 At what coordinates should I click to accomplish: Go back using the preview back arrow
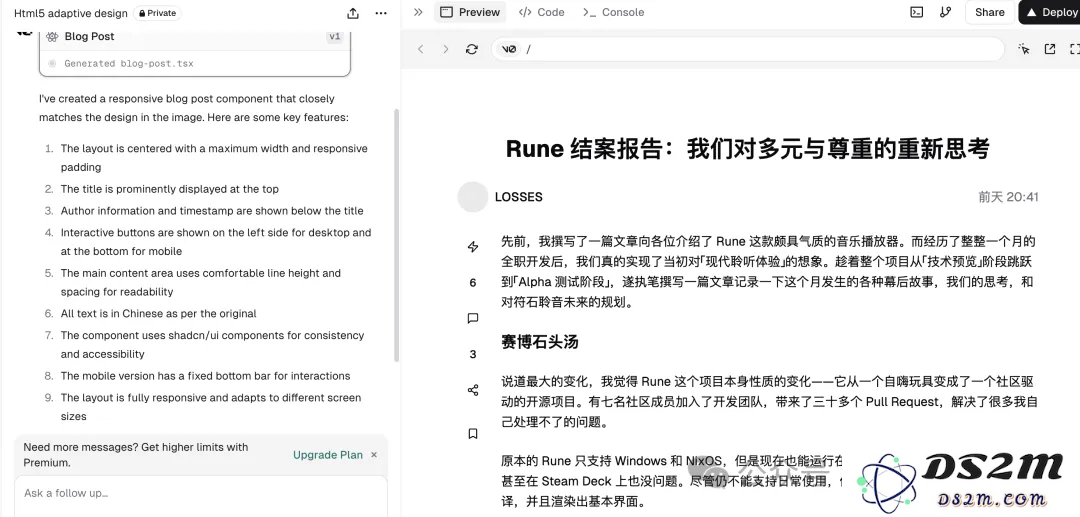(x=421, y=49)
